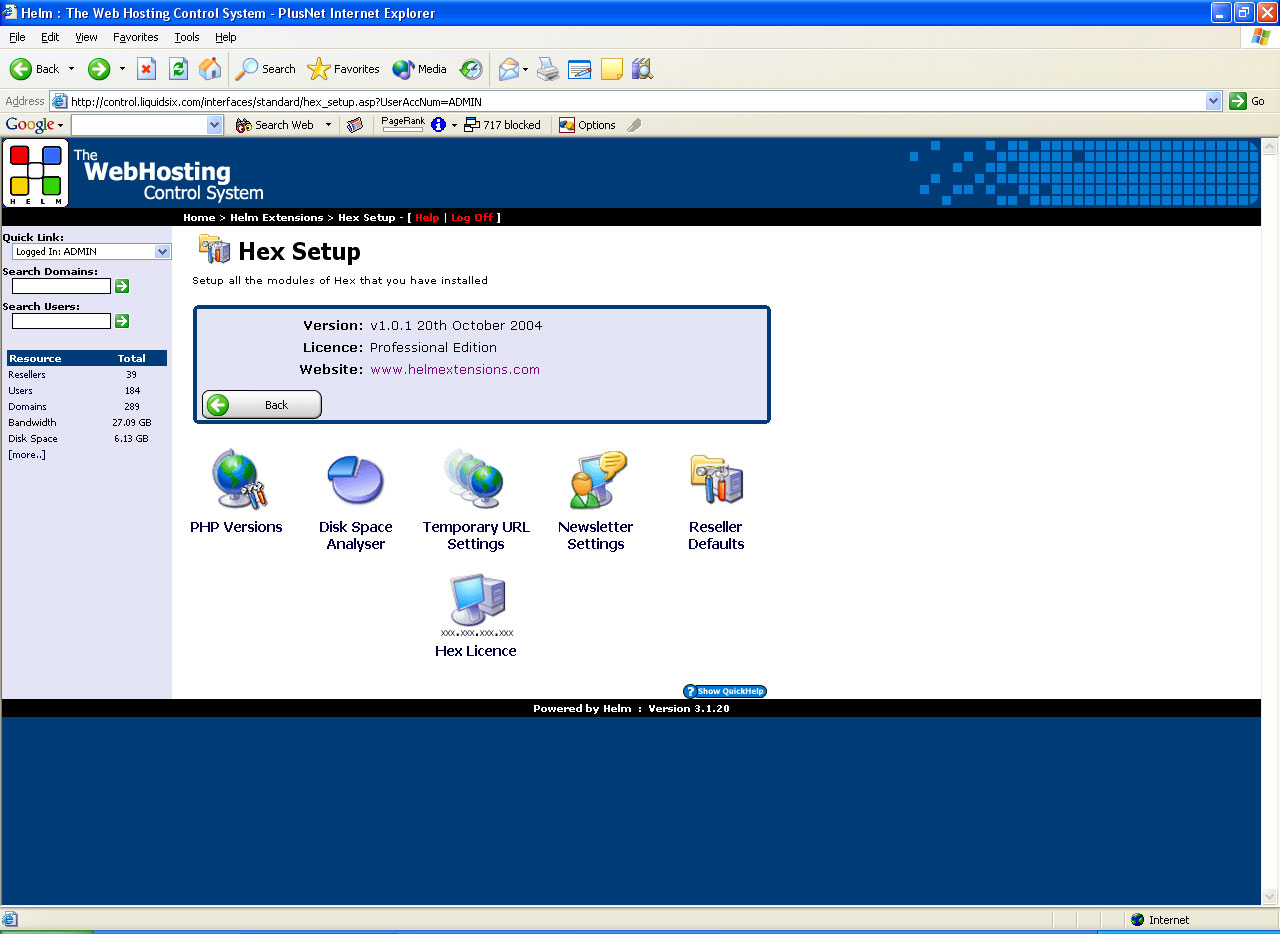Click the Internet zone status bar indicator
The width and height of the screenshot is (1280, 934).
(x=1160, y=920)
